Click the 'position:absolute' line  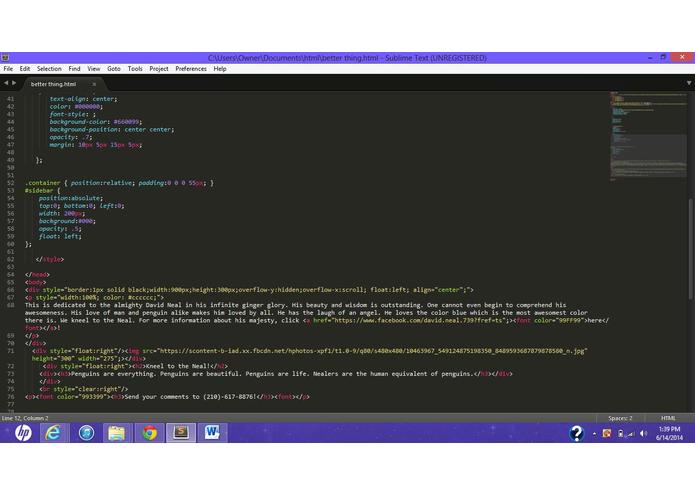(x=71, y=198)
